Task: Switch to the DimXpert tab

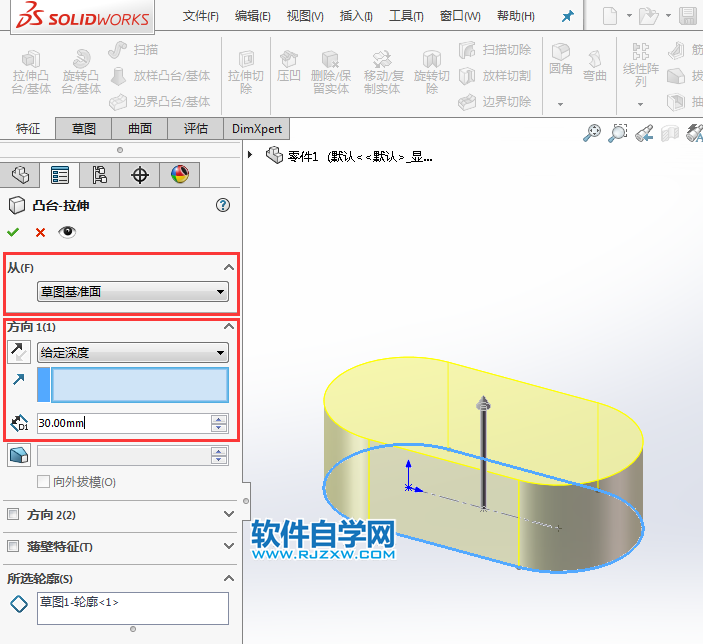Action: coord(256,129)
